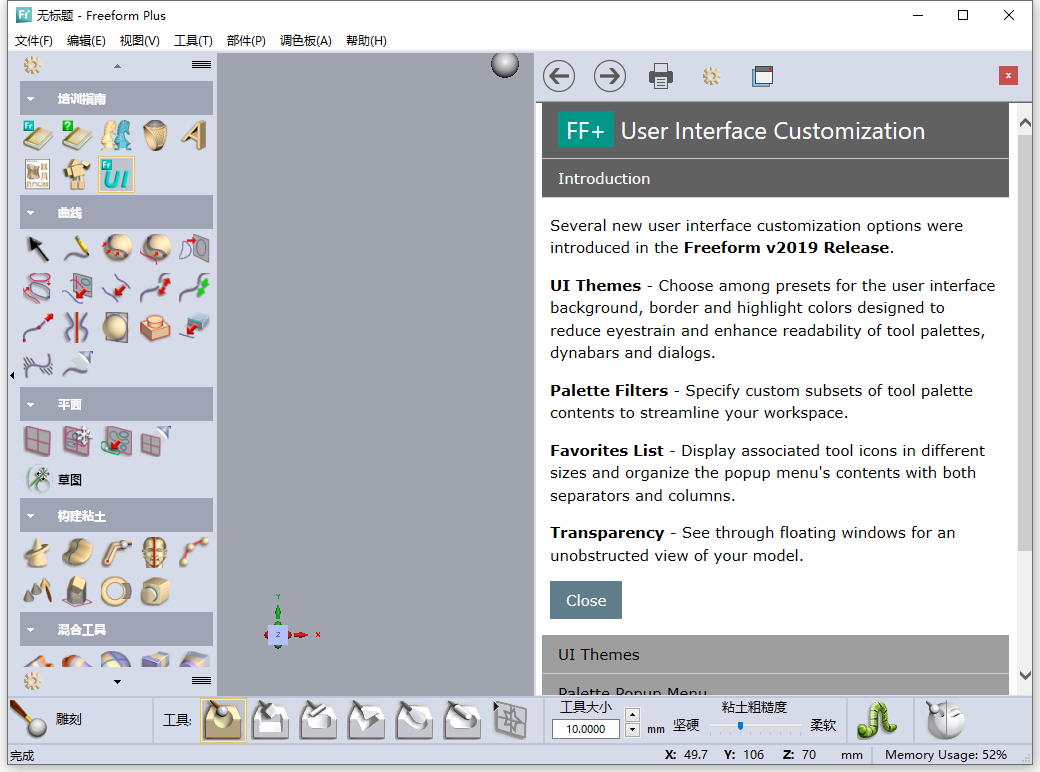1040x772 pixels.
Task: Open the 文件(F) menu
Action: pyautogui.click(x=34, y=40)
